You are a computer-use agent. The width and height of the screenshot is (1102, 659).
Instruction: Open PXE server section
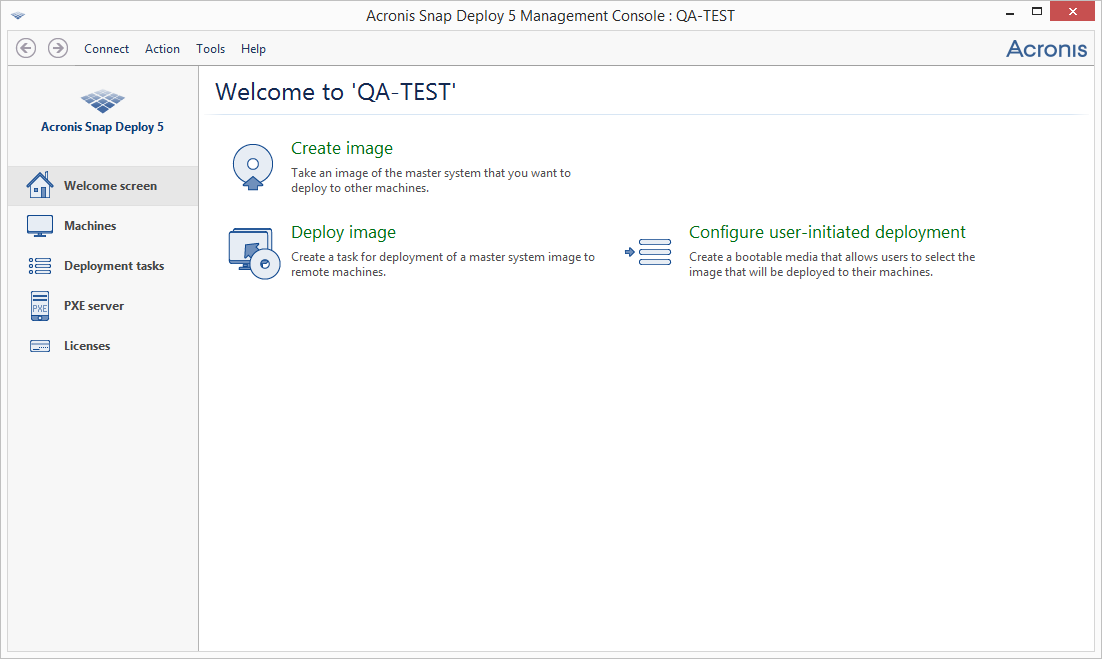[x=103, y=306]
